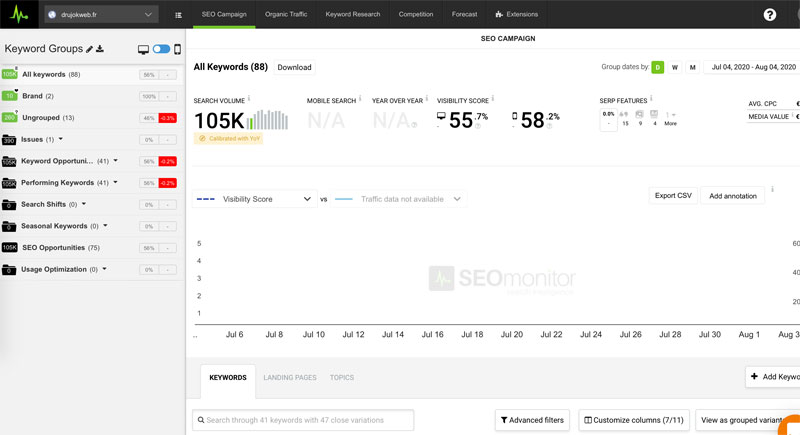Image resolution: width=800 pixels, height=435 pixels.
Task: Click the Usage Optimization folder icon
Action: click(9, 270)
